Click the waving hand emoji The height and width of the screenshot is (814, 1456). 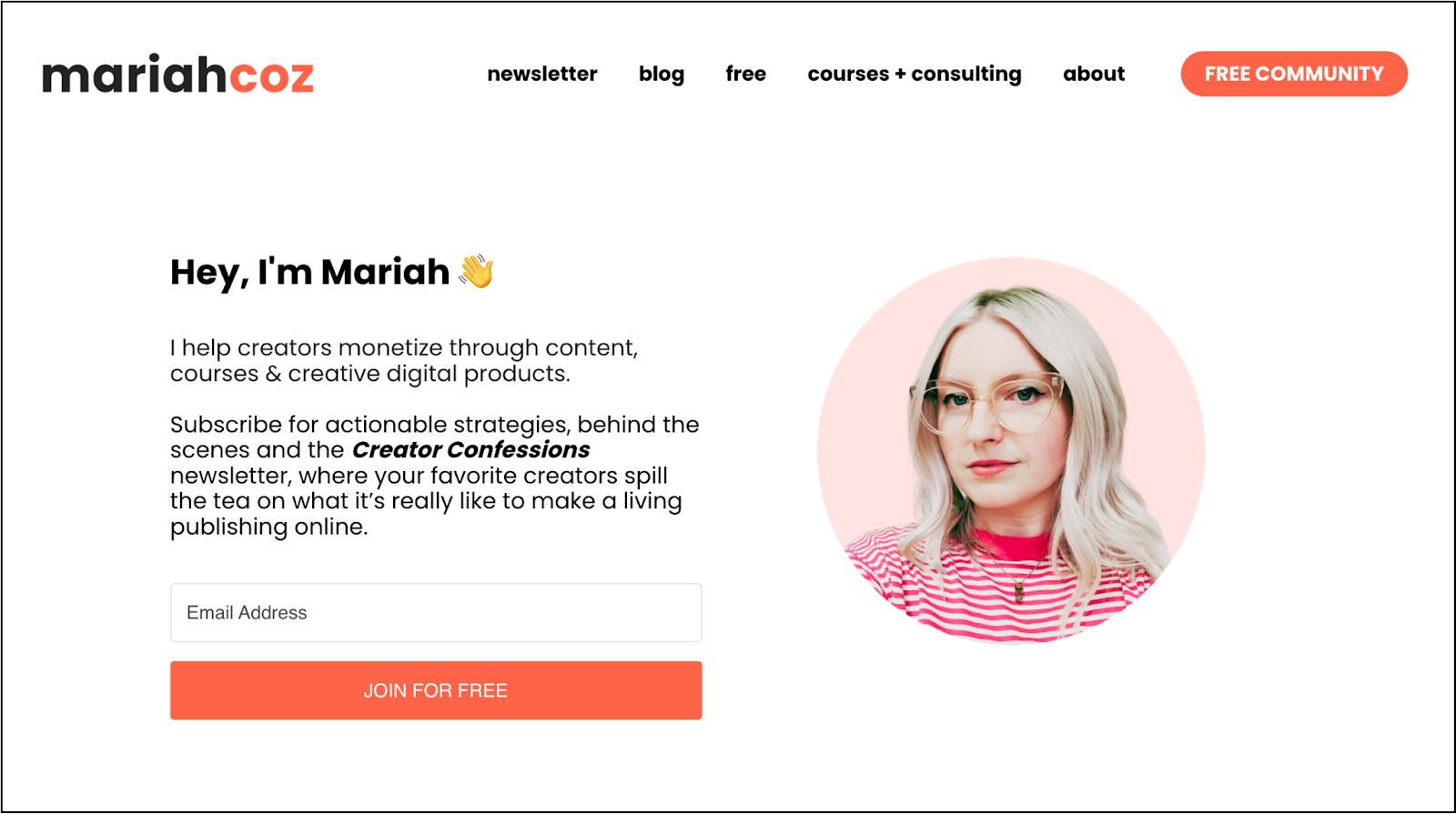[476, 271]
